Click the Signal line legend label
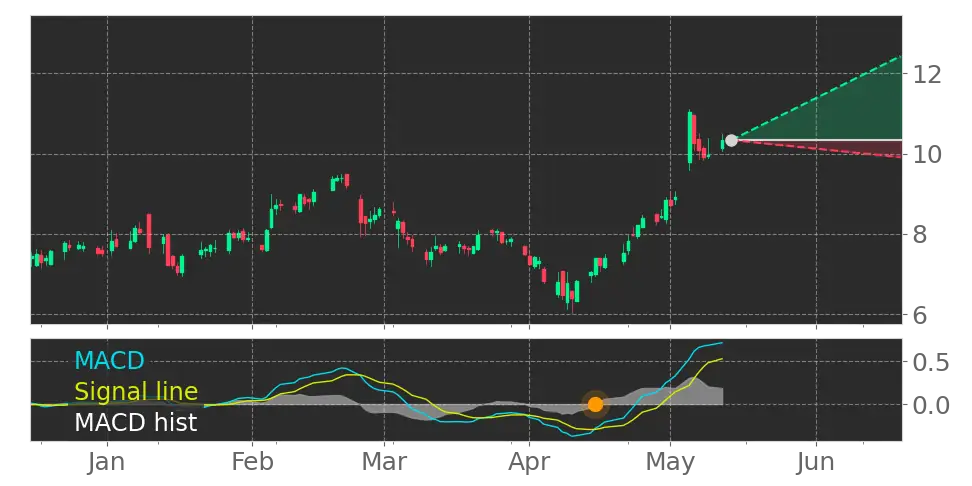 pos(136,392)
